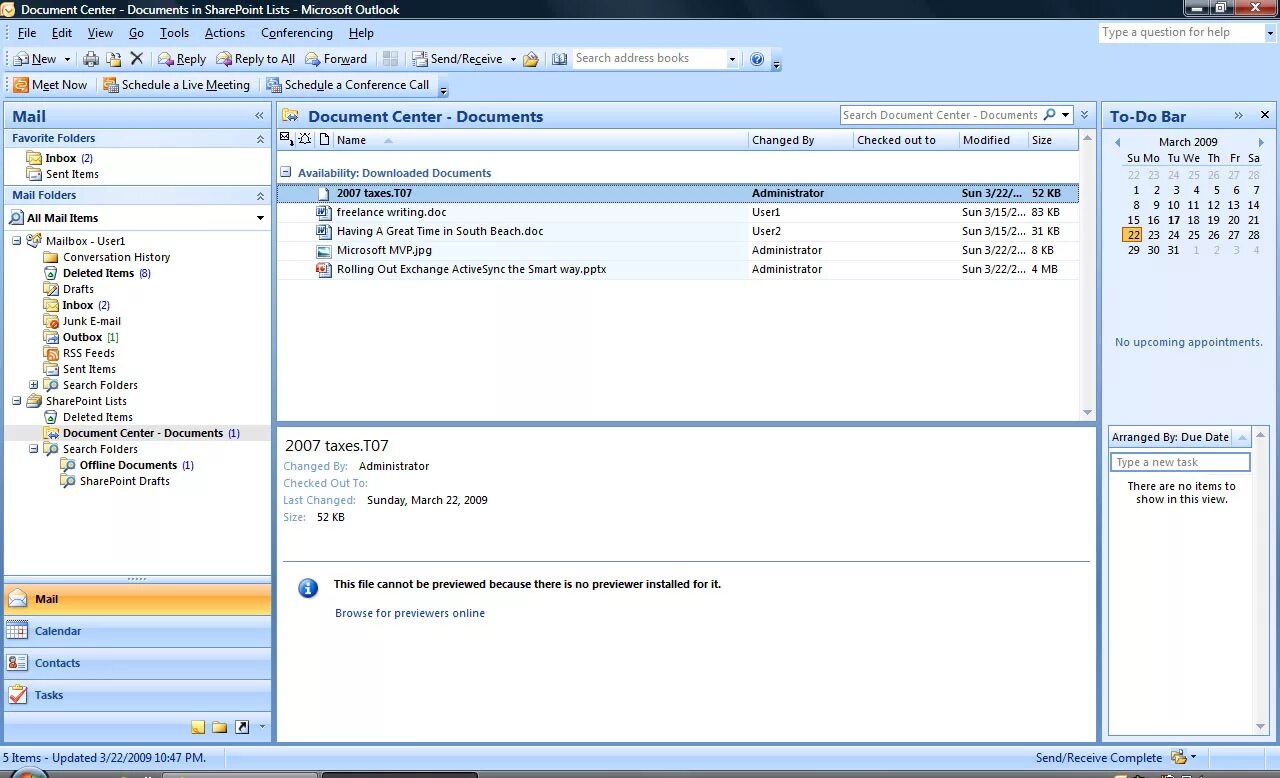Open the All Mail Items dropdown

click(x=260, y=218)
